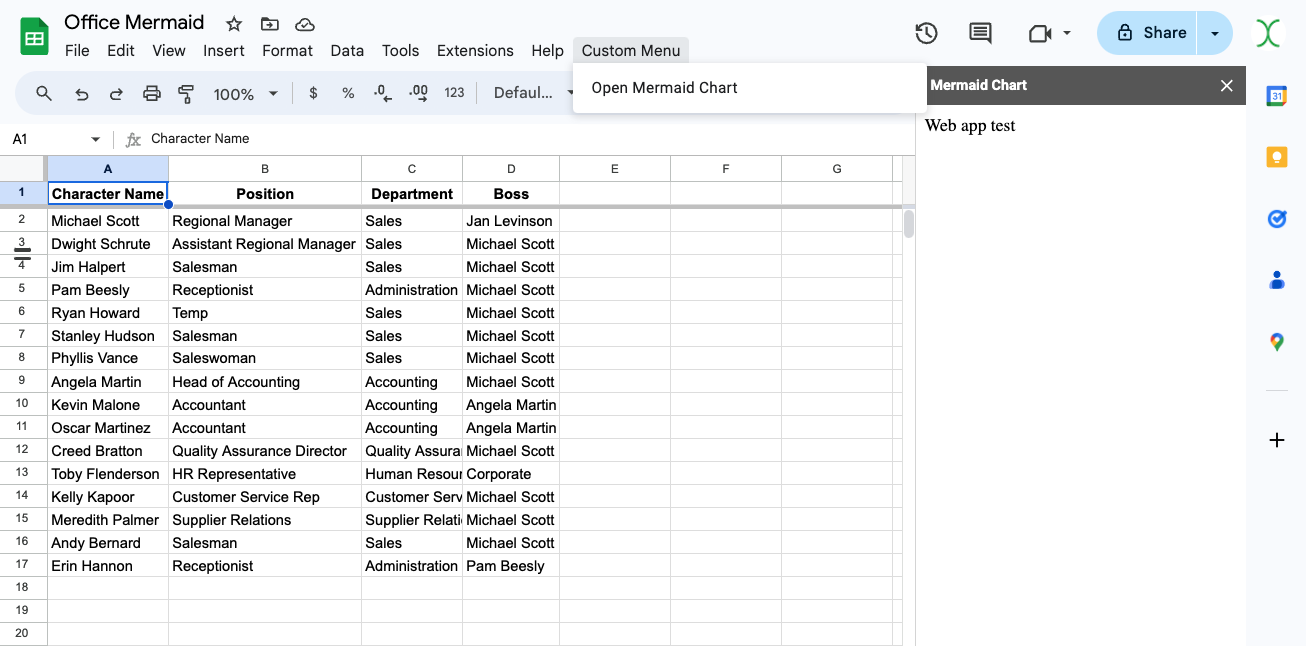The width and height of the screenshot is (1306, 646).
Task: Close the Mermaid Chart sidebar
Action: point(1227,85)
